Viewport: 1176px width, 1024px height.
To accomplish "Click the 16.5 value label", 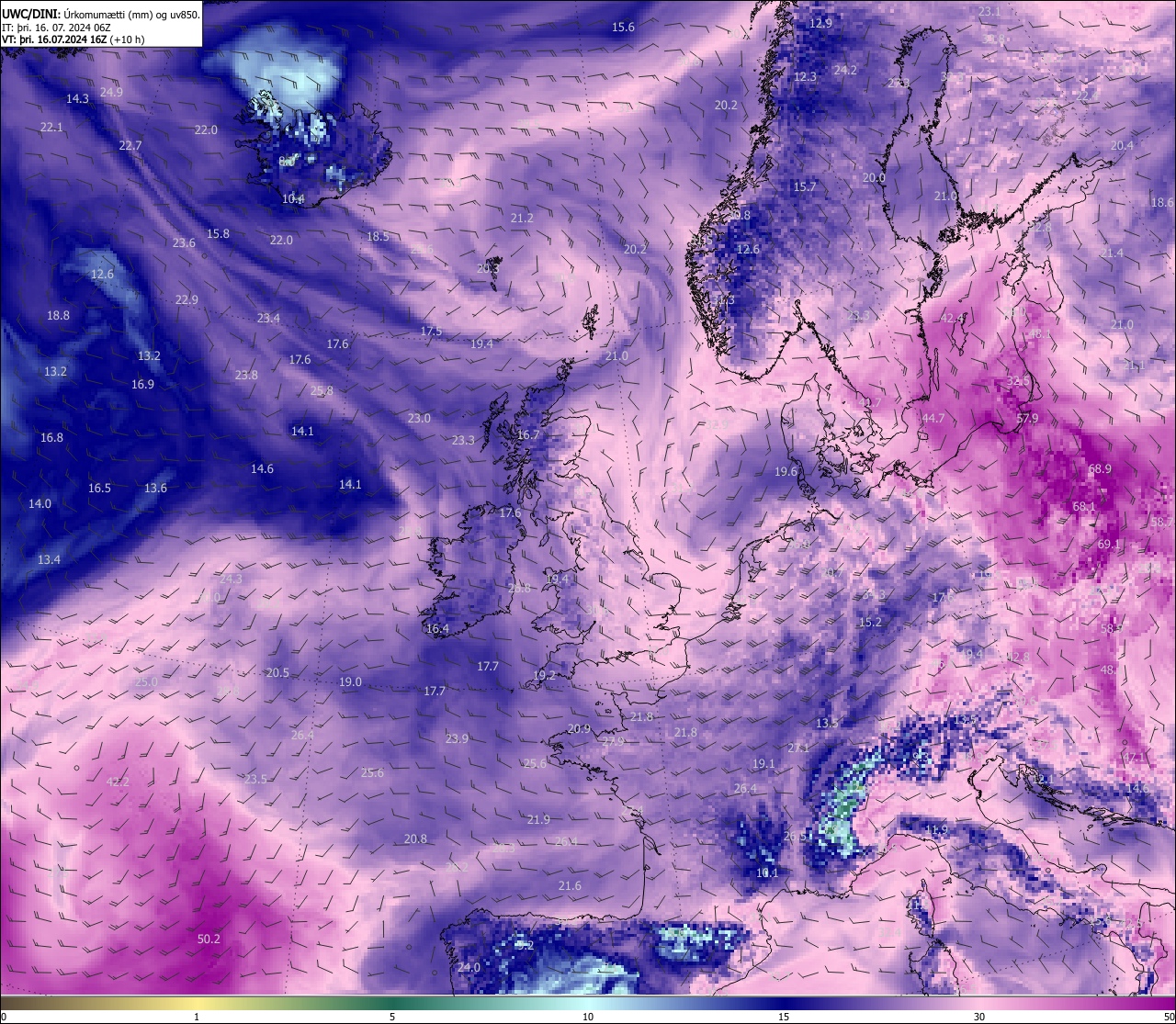I will point(99,489).
